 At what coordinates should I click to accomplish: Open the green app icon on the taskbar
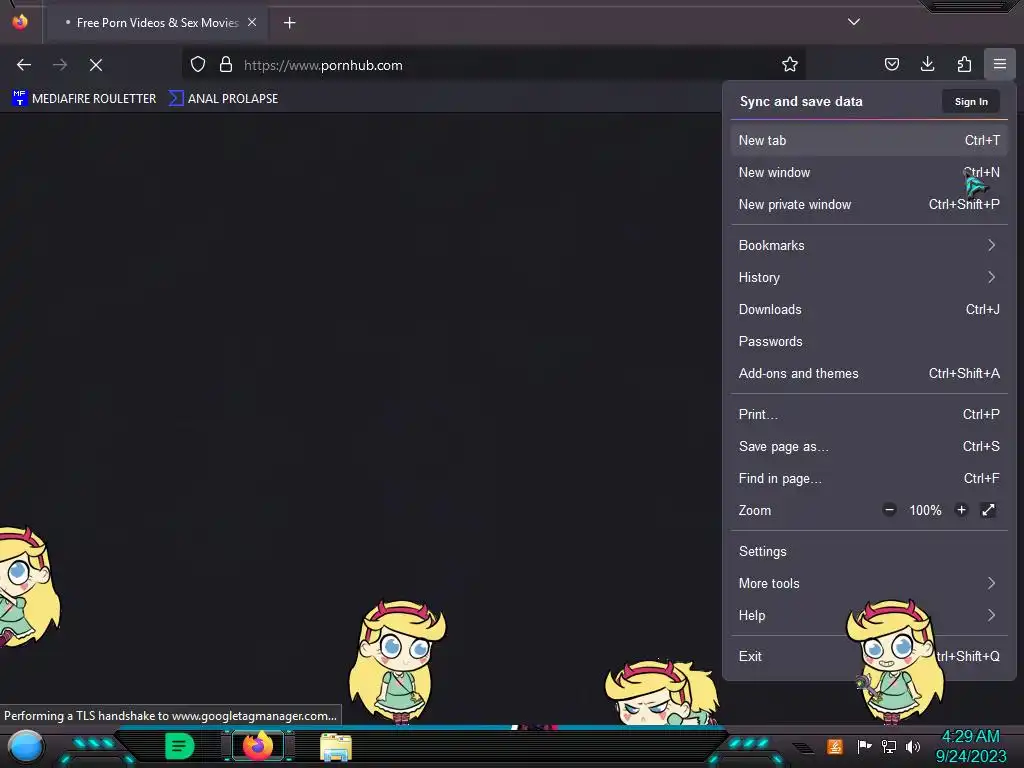[180, 746]
